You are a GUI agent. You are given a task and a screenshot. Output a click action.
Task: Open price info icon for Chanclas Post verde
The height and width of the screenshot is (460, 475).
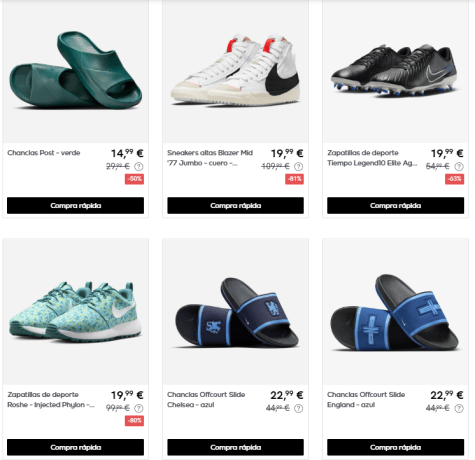click(139, 166)
